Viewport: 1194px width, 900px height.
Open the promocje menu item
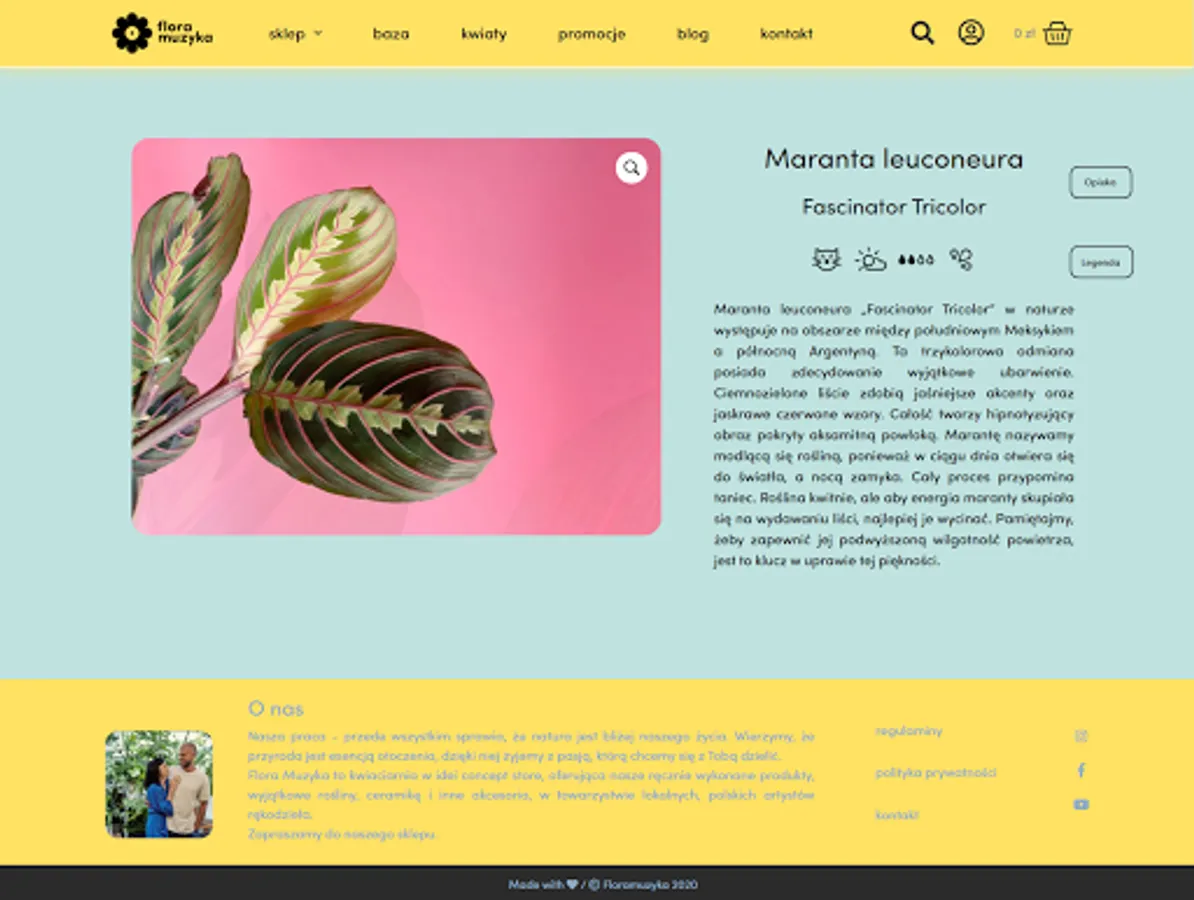click(592, 34)
